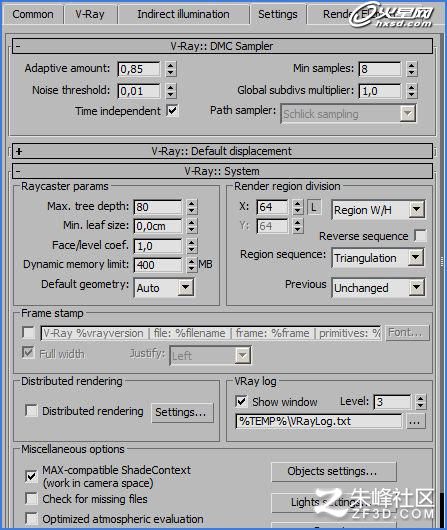The width and height of the screenshot is (447, 530).
Task: Click the Noise threshold value field
Action: tap(139, 91)
